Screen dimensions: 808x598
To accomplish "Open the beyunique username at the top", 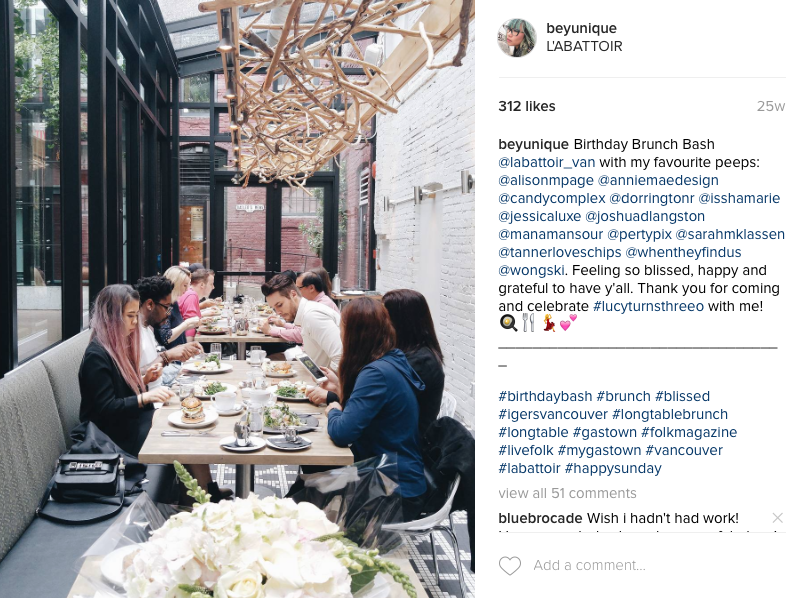I will click(x=581, y=28).
